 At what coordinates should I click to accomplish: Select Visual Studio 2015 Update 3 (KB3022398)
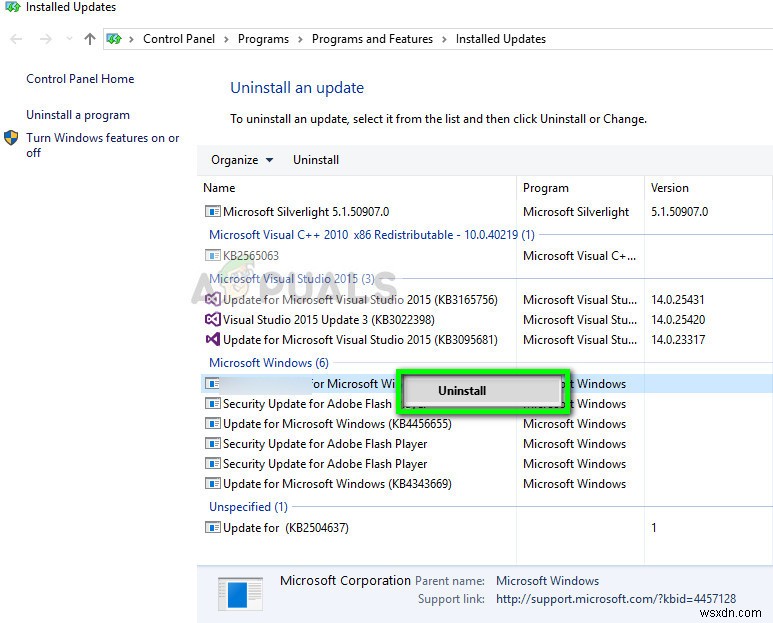point(328,320)
